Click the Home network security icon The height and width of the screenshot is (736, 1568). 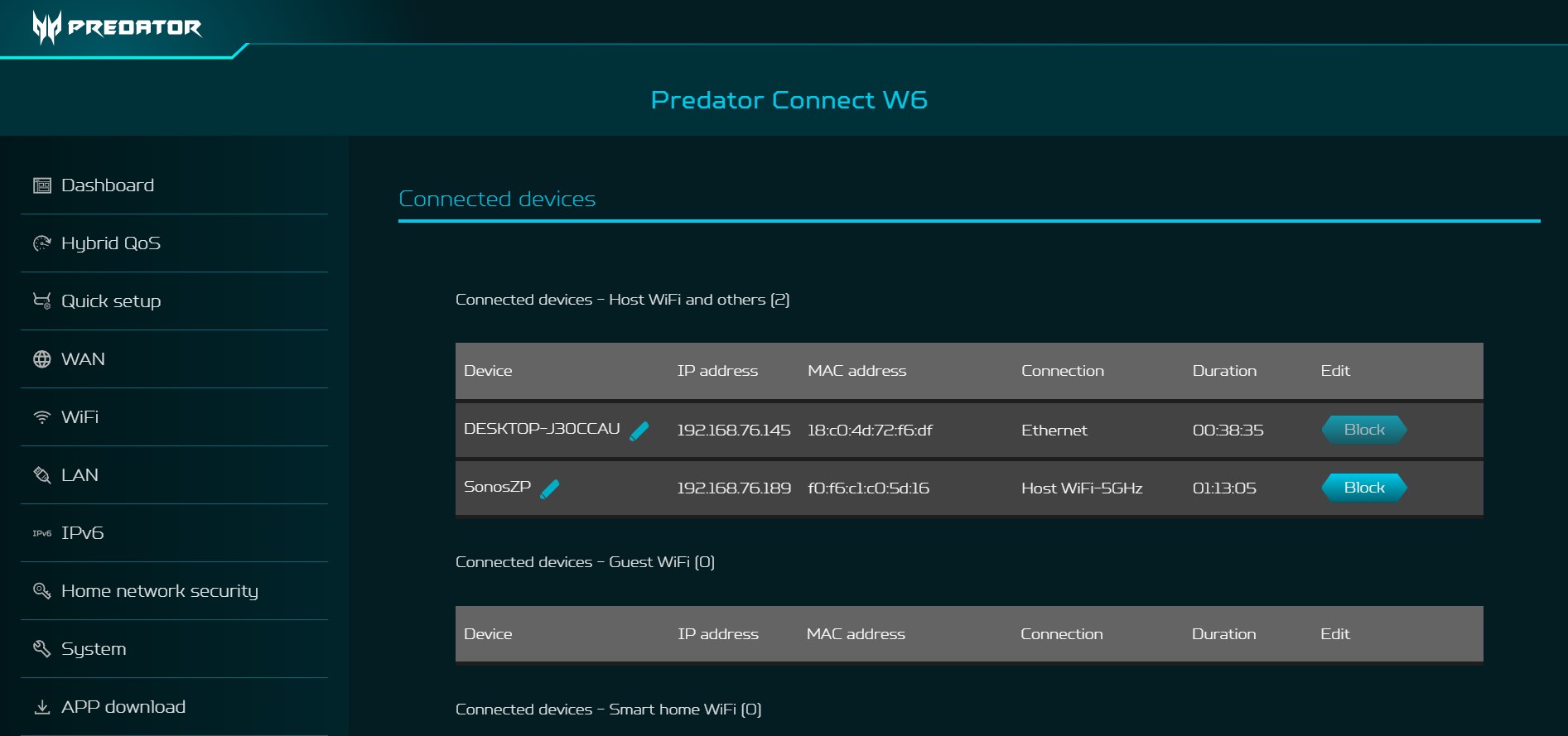[x=41, y=591]
